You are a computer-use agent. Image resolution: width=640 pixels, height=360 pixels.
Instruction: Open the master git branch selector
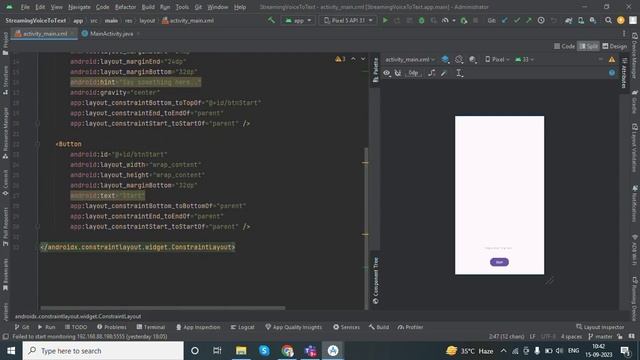pyautogui.click(x=601, y=336)
